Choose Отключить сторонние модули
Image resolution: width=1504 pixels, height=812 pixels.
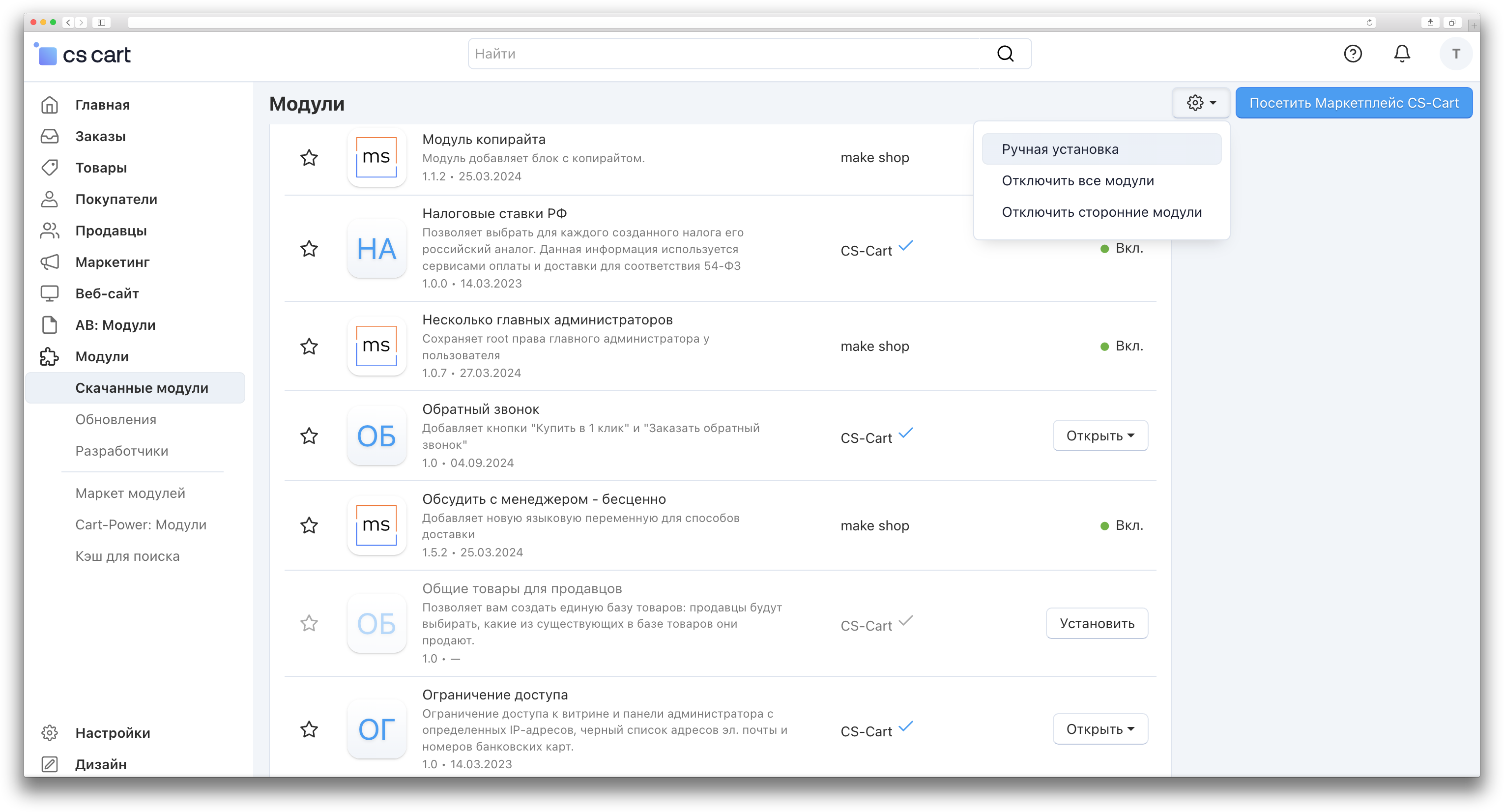(x=1101, y=212)
